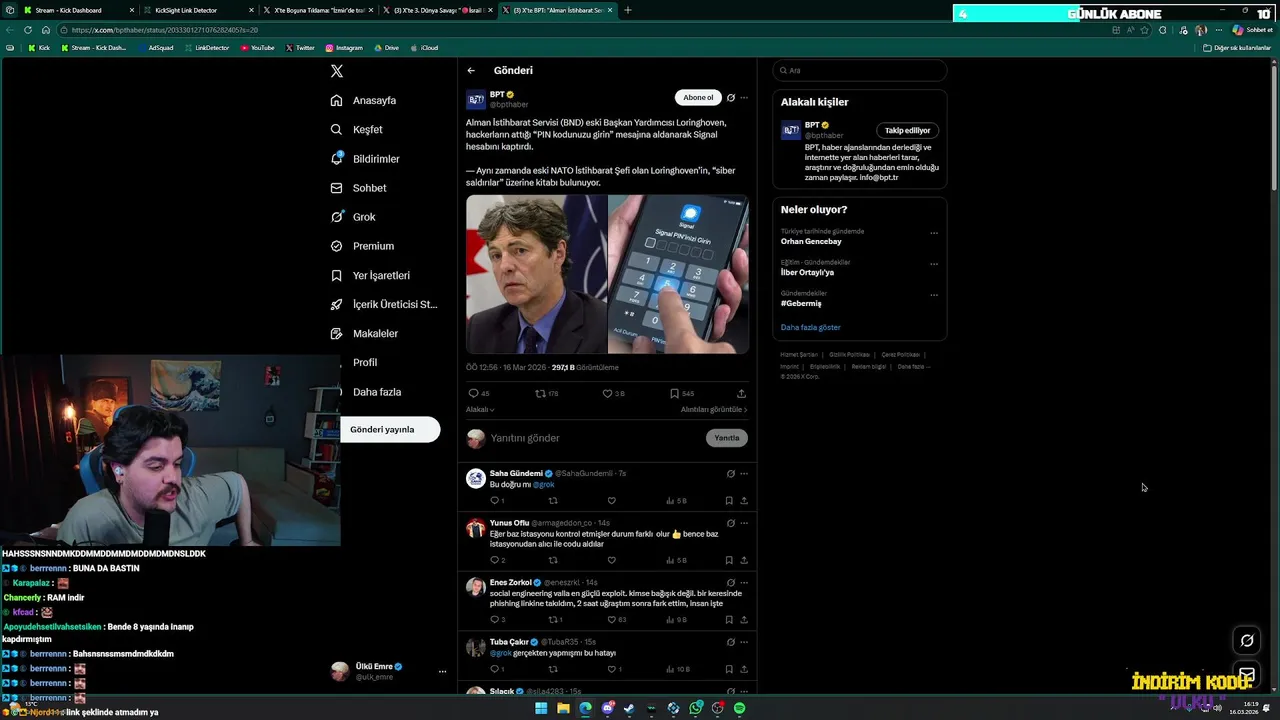Viewport: 1280px width, 720px height.
Task: Click the Ara search box
Action: click(x=860, y=71)
